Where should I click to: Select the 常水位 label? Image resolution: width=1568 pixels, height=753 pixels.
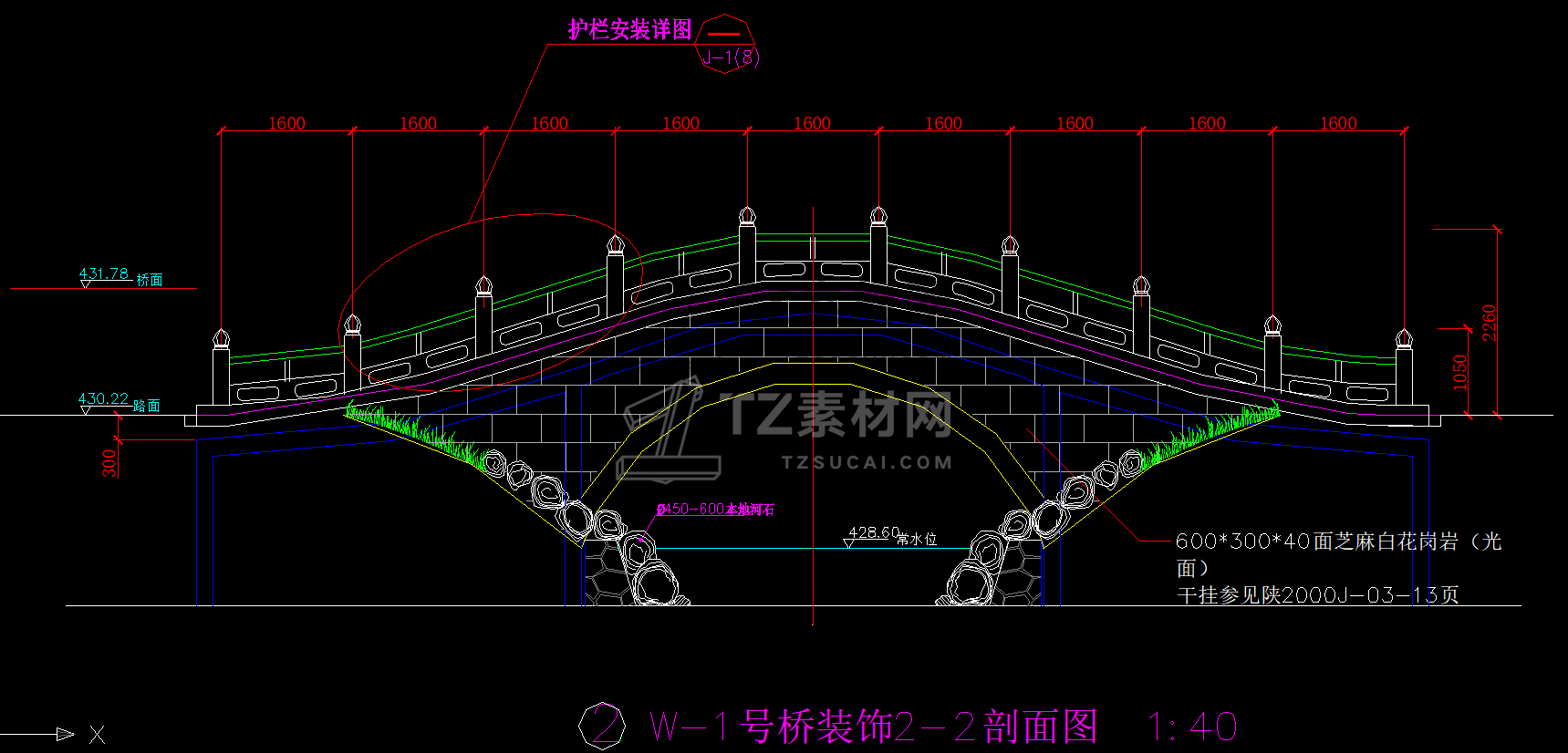(x=918, y=540)
